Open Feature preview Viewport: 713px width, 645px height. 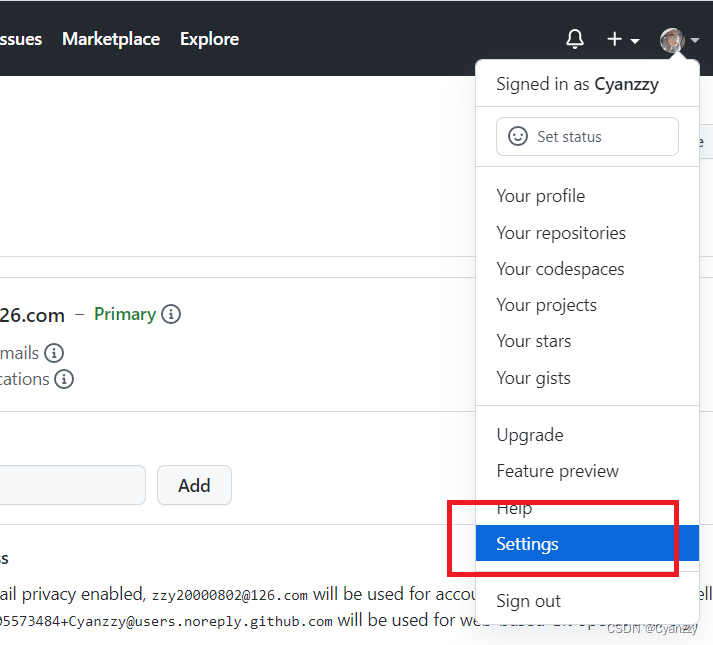(x=587, y=471)
